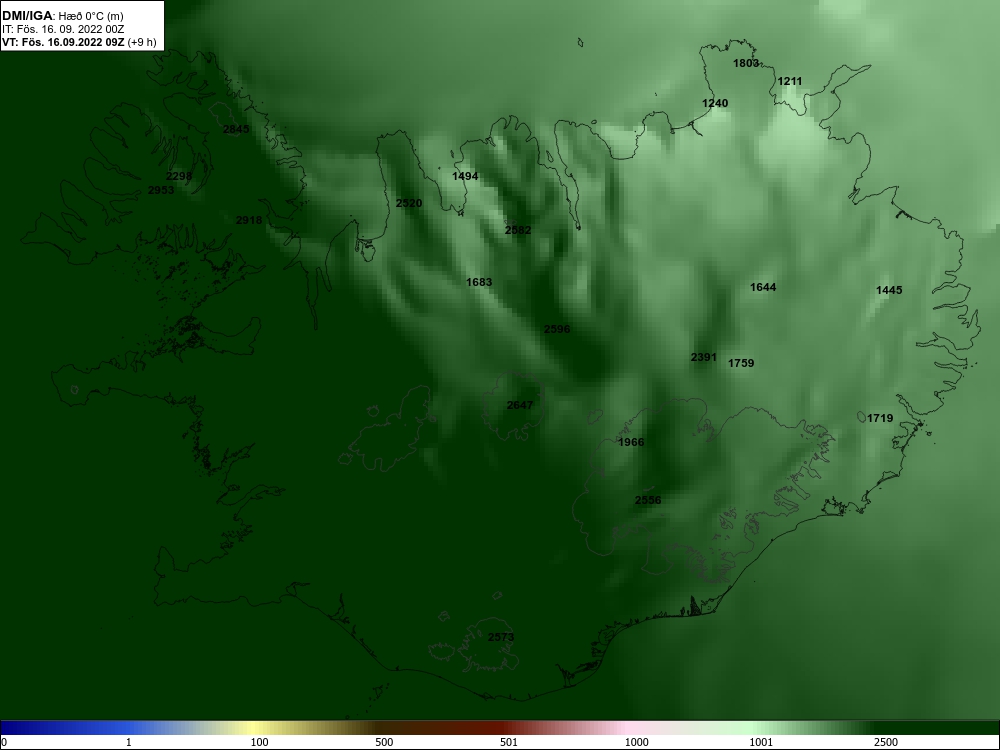The height and width of the screenshot is (750, 1000).
Task: Pick the map value 2918
Action: click(x=249, y=221)
